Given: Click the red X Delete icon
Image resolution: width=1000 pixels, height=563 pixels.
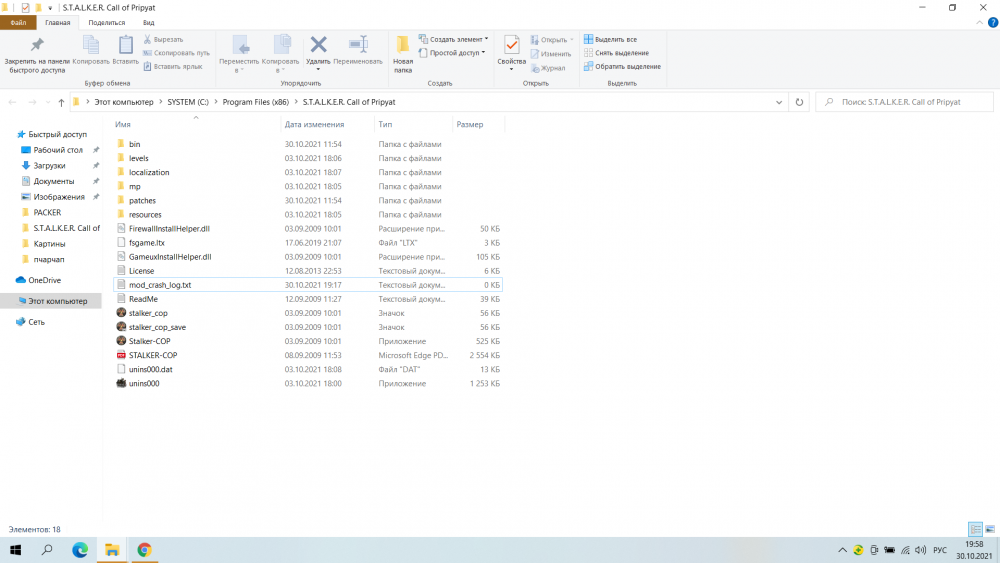Looking at the screenshot, I should pos(318,45).
